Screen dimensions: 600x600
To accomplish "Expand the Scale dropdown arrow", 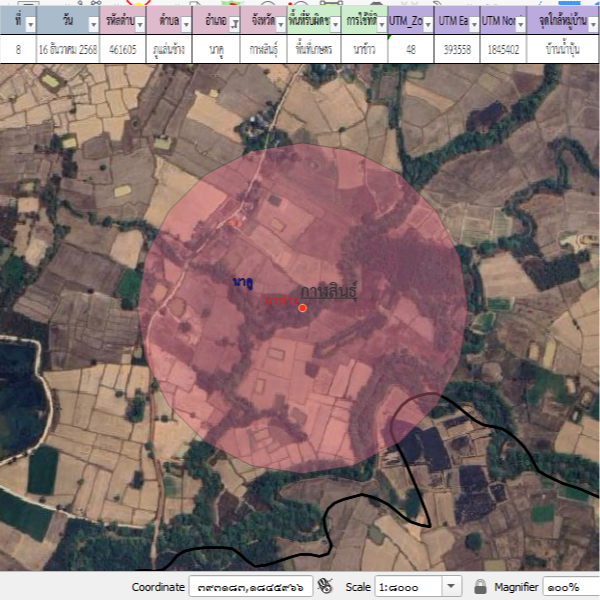I will coord(451,587).
